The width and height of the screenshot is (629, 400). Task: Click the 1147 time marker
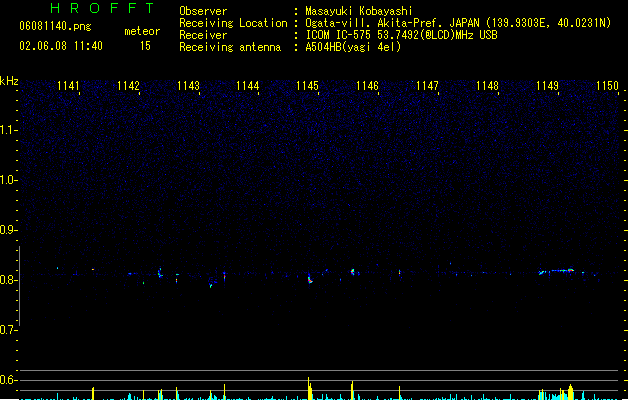point(427,86)
